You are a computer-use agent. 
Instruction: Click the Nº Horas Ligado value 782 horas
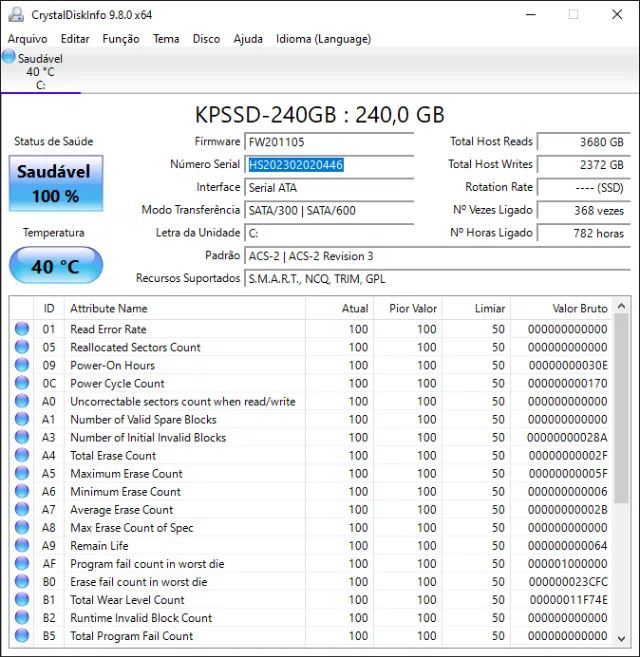(x=583, y=233)
